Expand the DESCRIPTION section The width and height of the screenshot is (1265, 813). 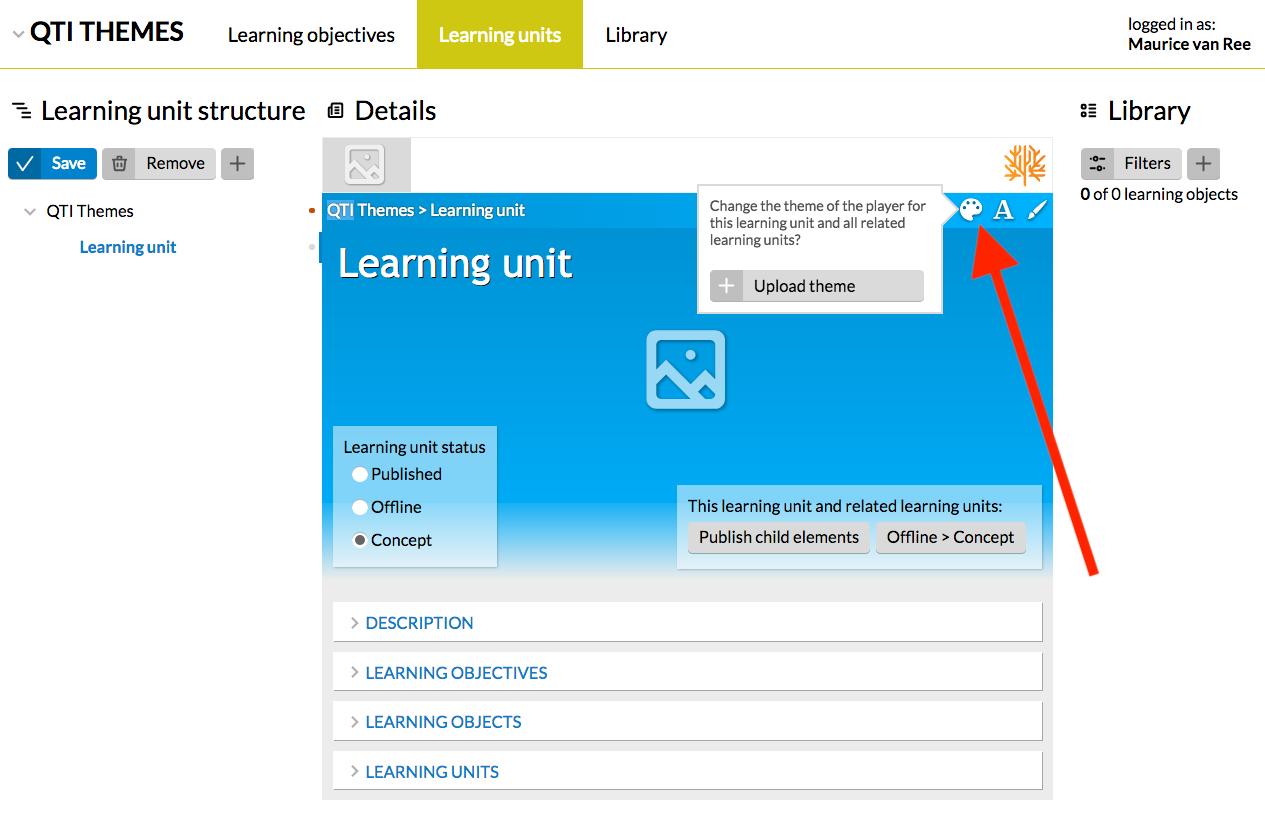(420, 623)
